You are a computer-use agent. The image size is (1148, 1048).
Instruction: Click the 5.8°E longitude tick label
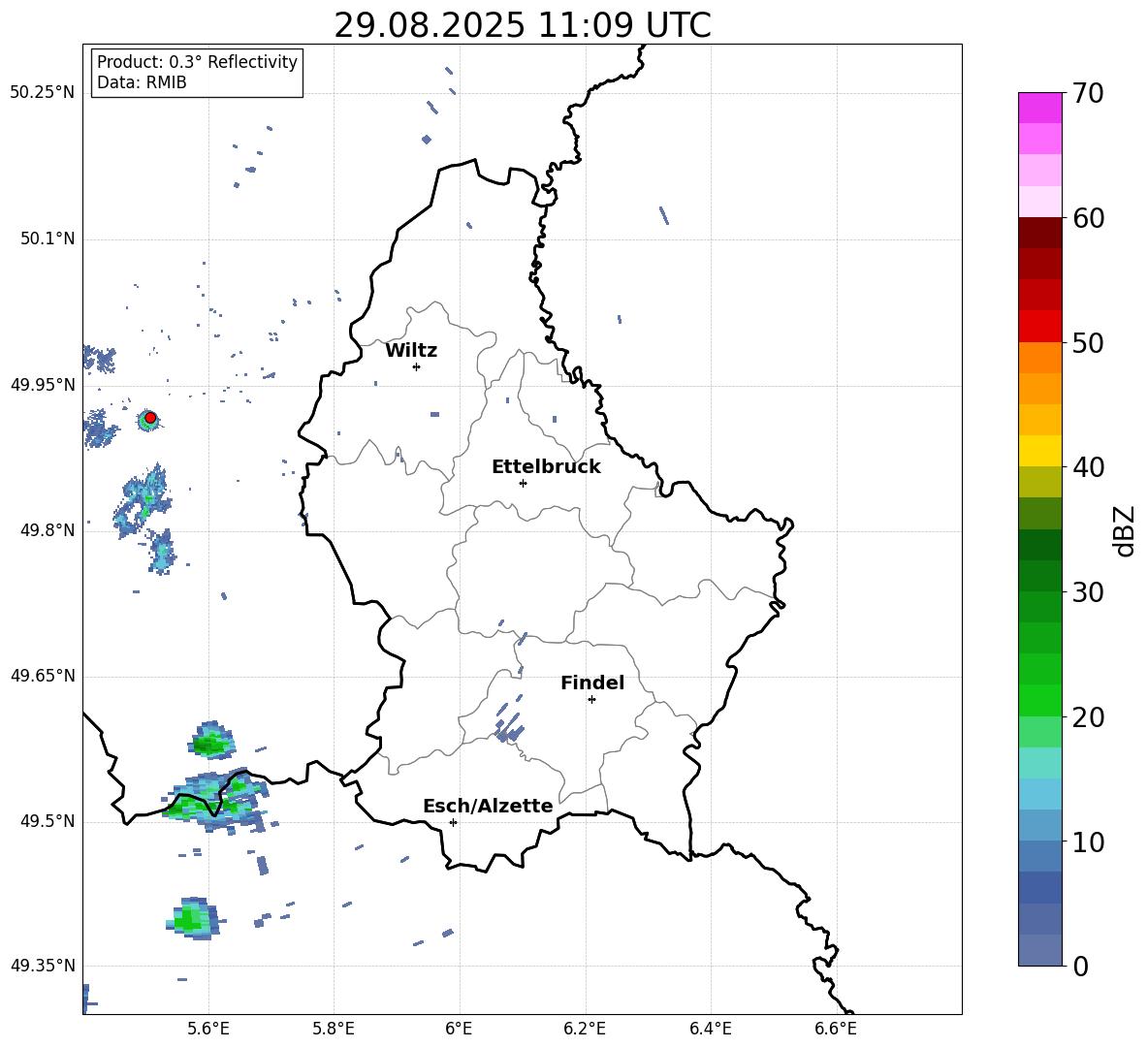pos(334,1029)
